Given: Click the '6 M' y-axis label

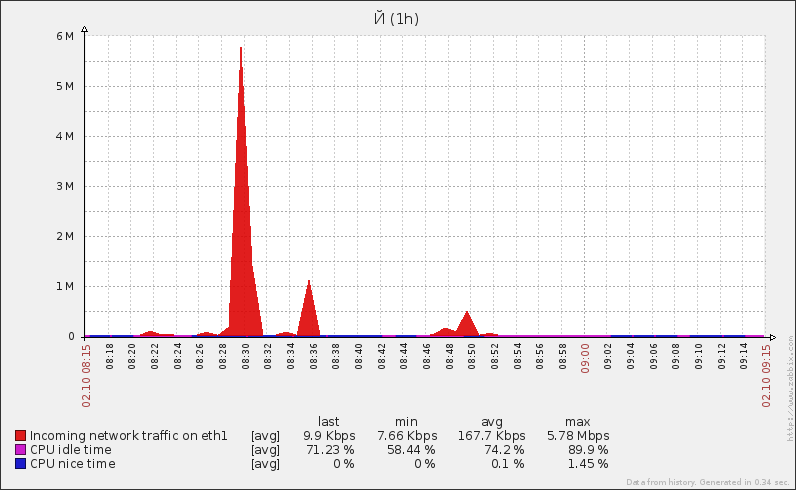Looking at the screenshot, I should coord(65,36).
